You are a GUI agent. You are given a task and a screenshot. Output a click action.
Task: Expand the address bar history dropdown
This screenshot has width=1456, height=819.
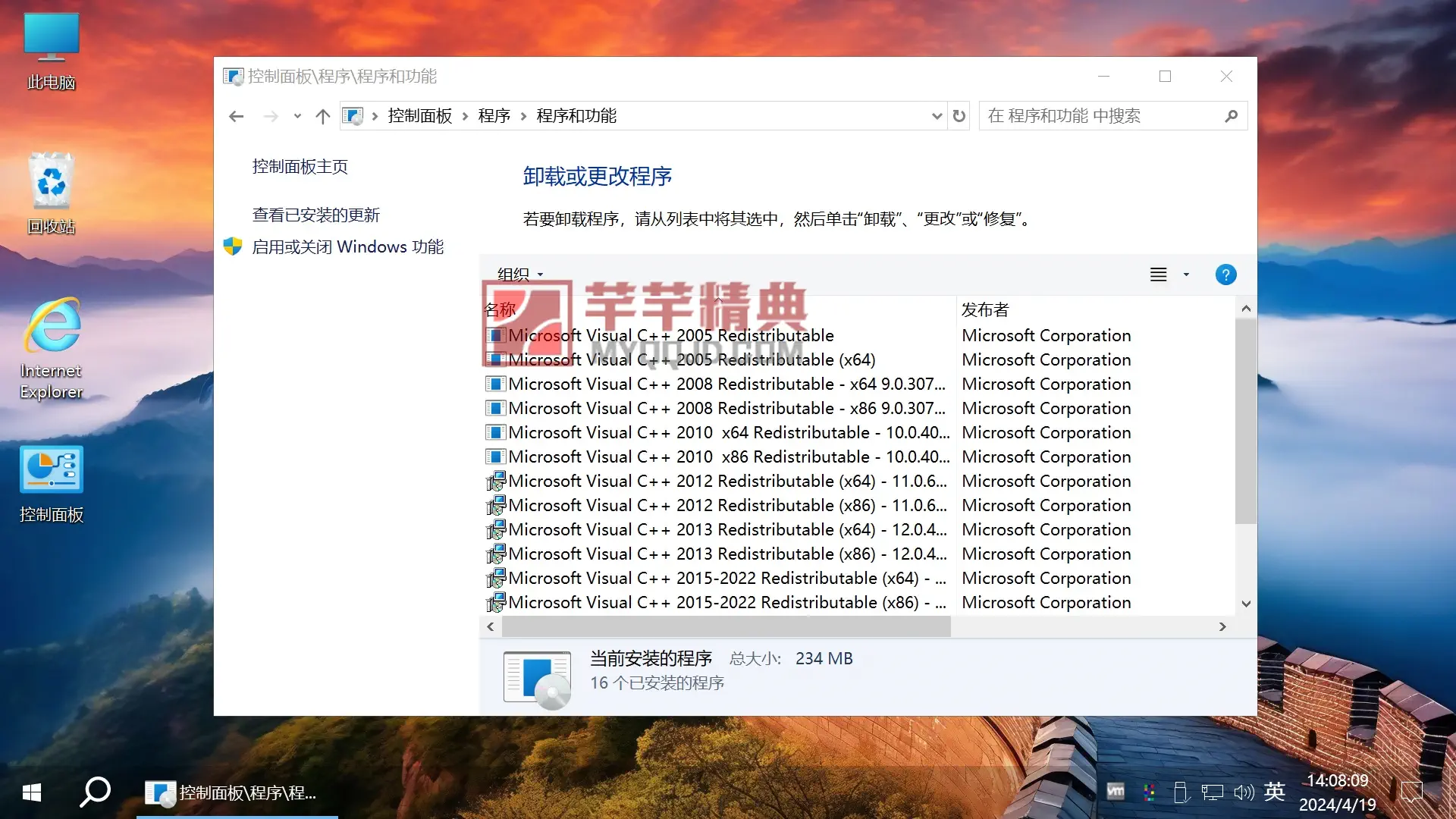click(937, 116)
